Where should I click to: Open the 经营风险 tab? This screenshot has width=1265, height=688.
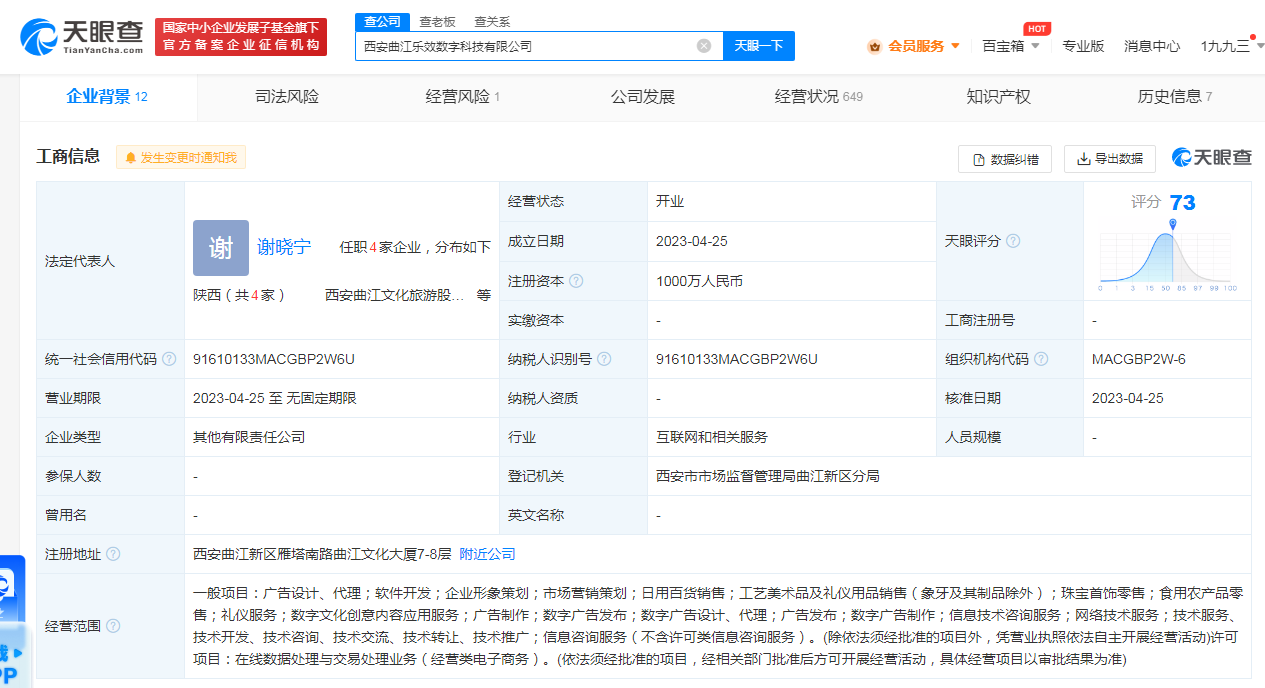[x=463, y=97]
